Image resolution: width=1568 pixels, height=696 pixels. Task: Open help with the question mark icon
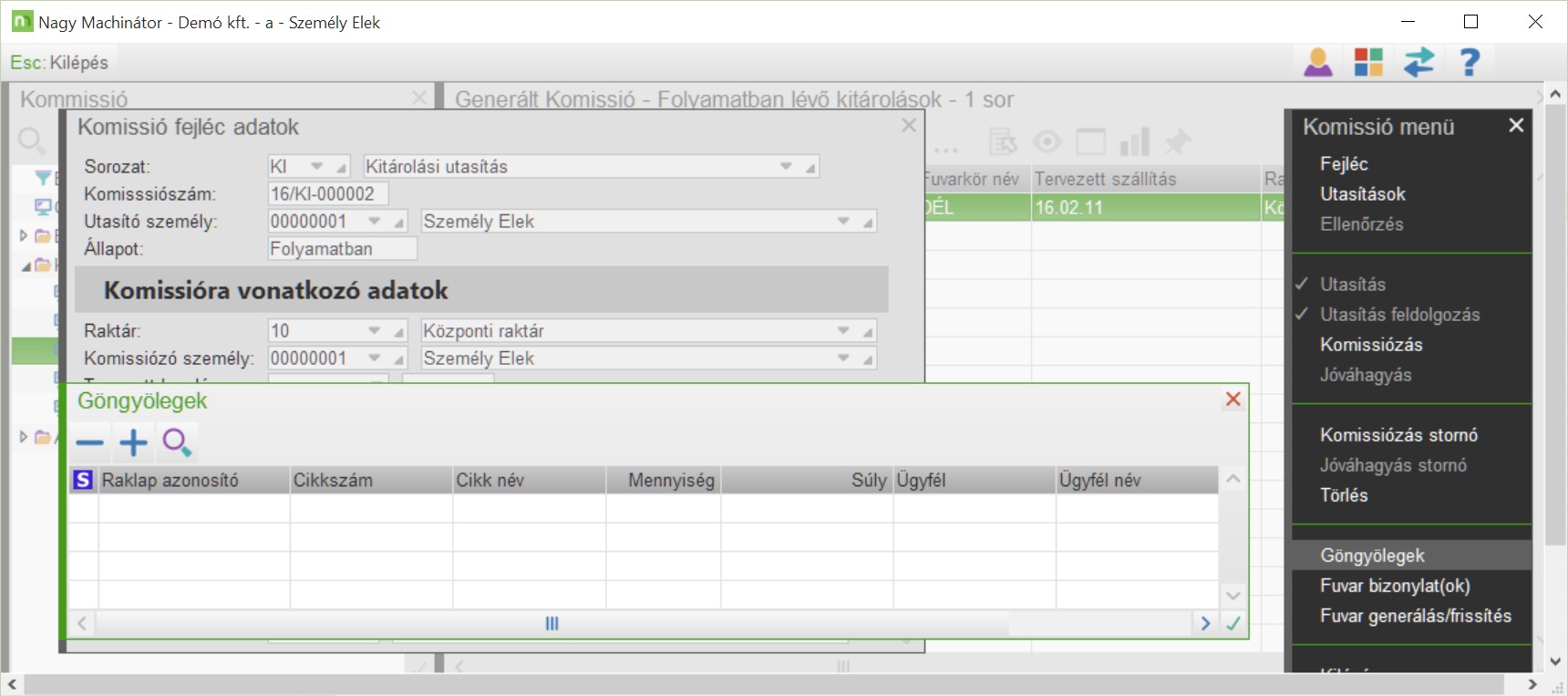[1470, 62]
